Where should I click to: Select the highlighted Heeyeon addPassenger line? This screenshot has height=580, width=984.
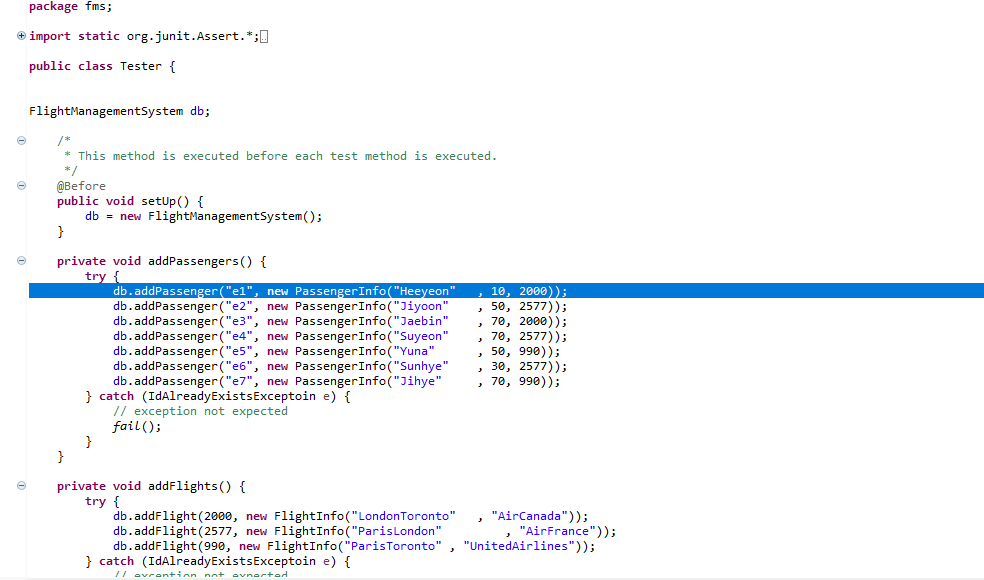340,290
